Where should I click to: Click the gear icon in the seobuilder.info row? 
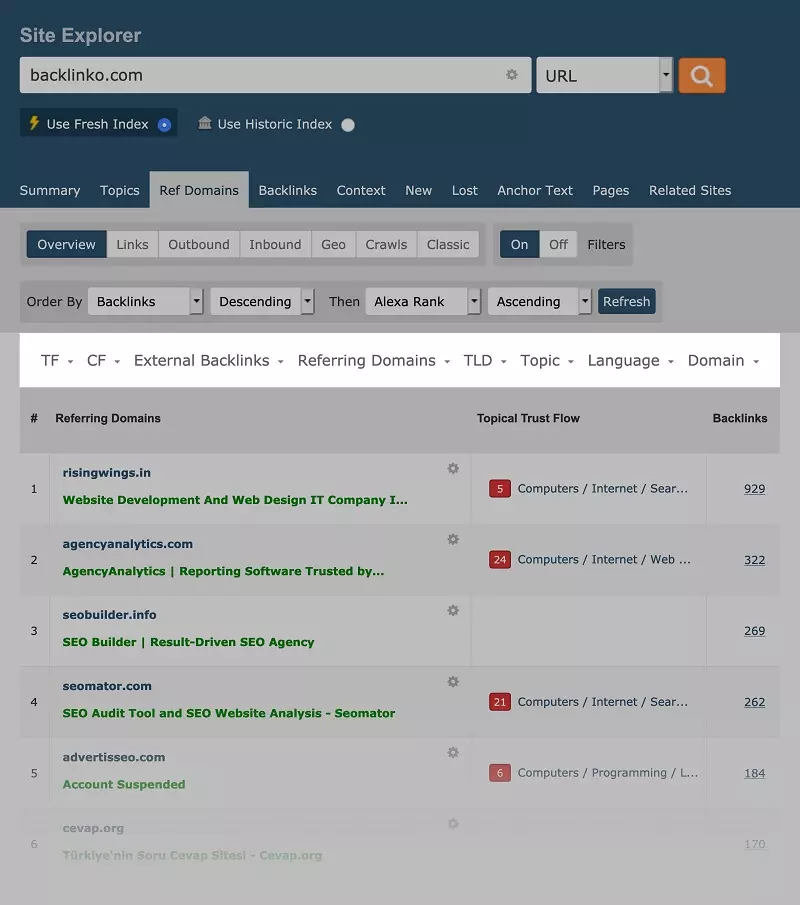pyautogui.click(x=453, y=610)
